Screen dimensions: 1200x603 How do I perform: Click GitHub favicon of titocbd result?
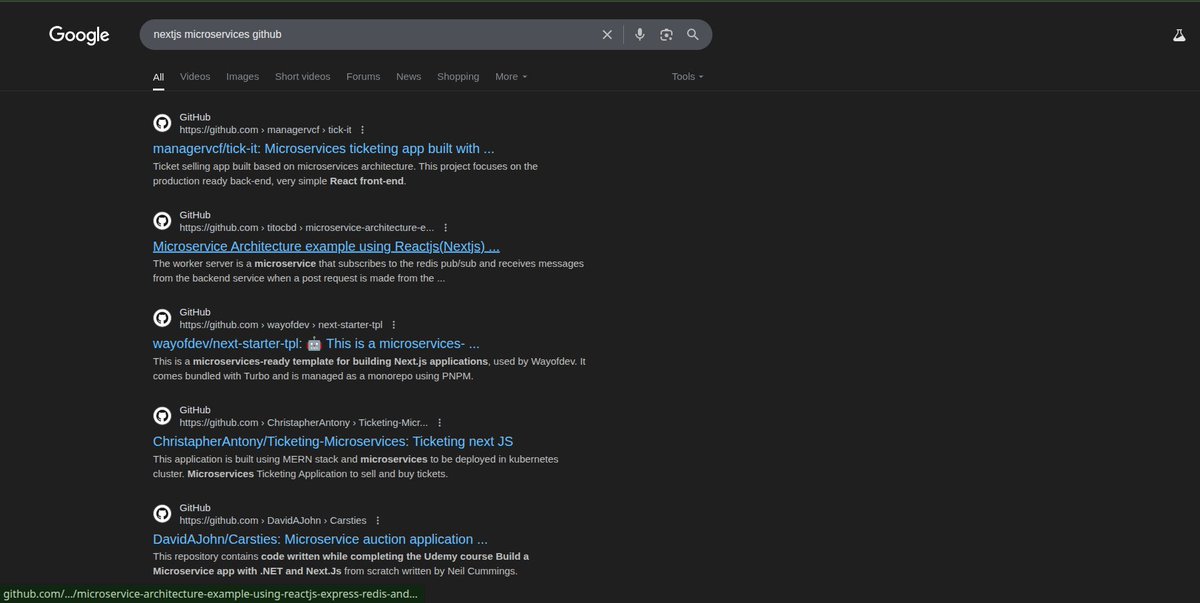[x=162, y=221]
